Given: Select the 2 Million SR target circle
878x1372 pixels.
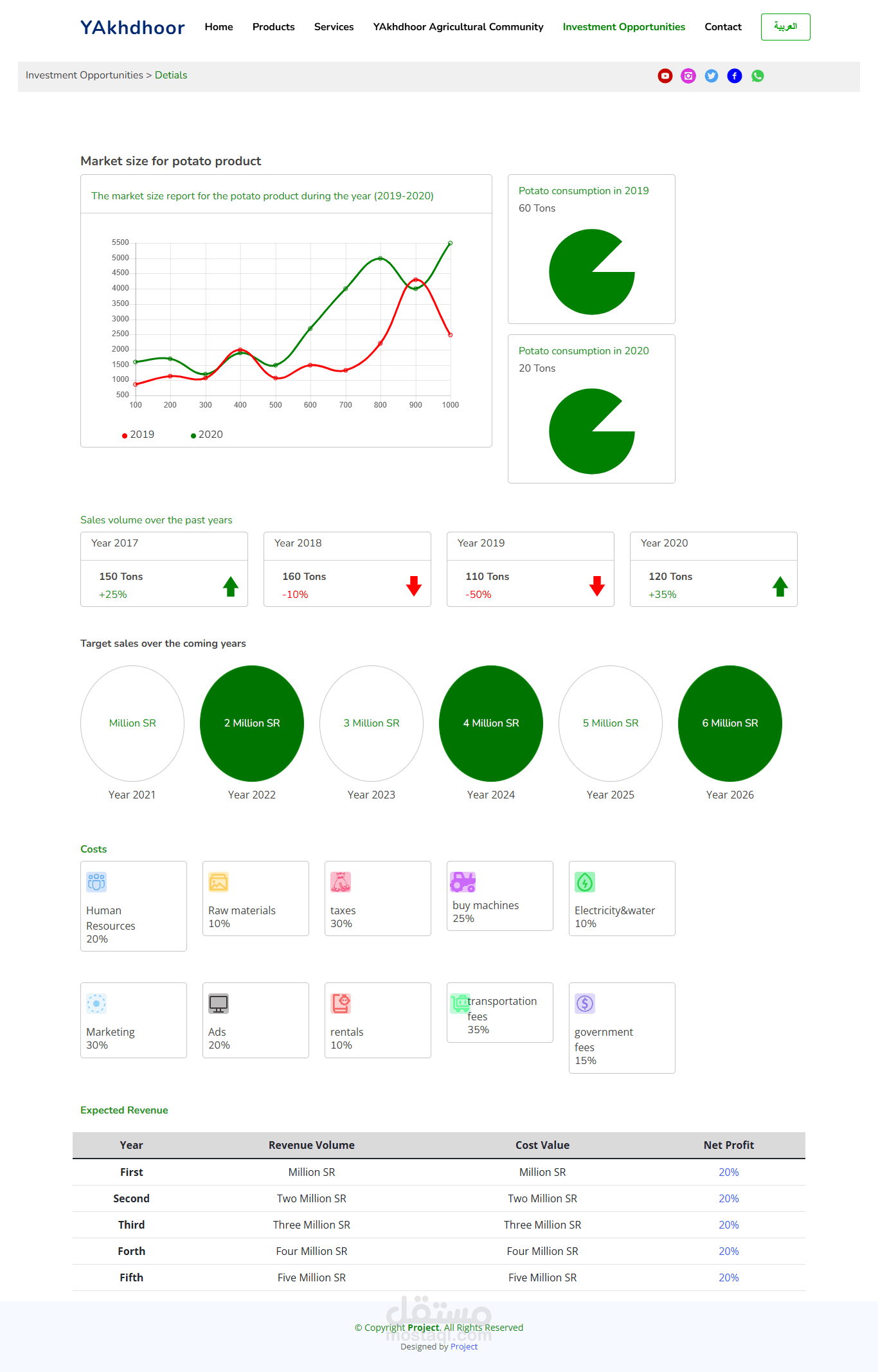Looking at the screenshot, I should tap(252, 723).
